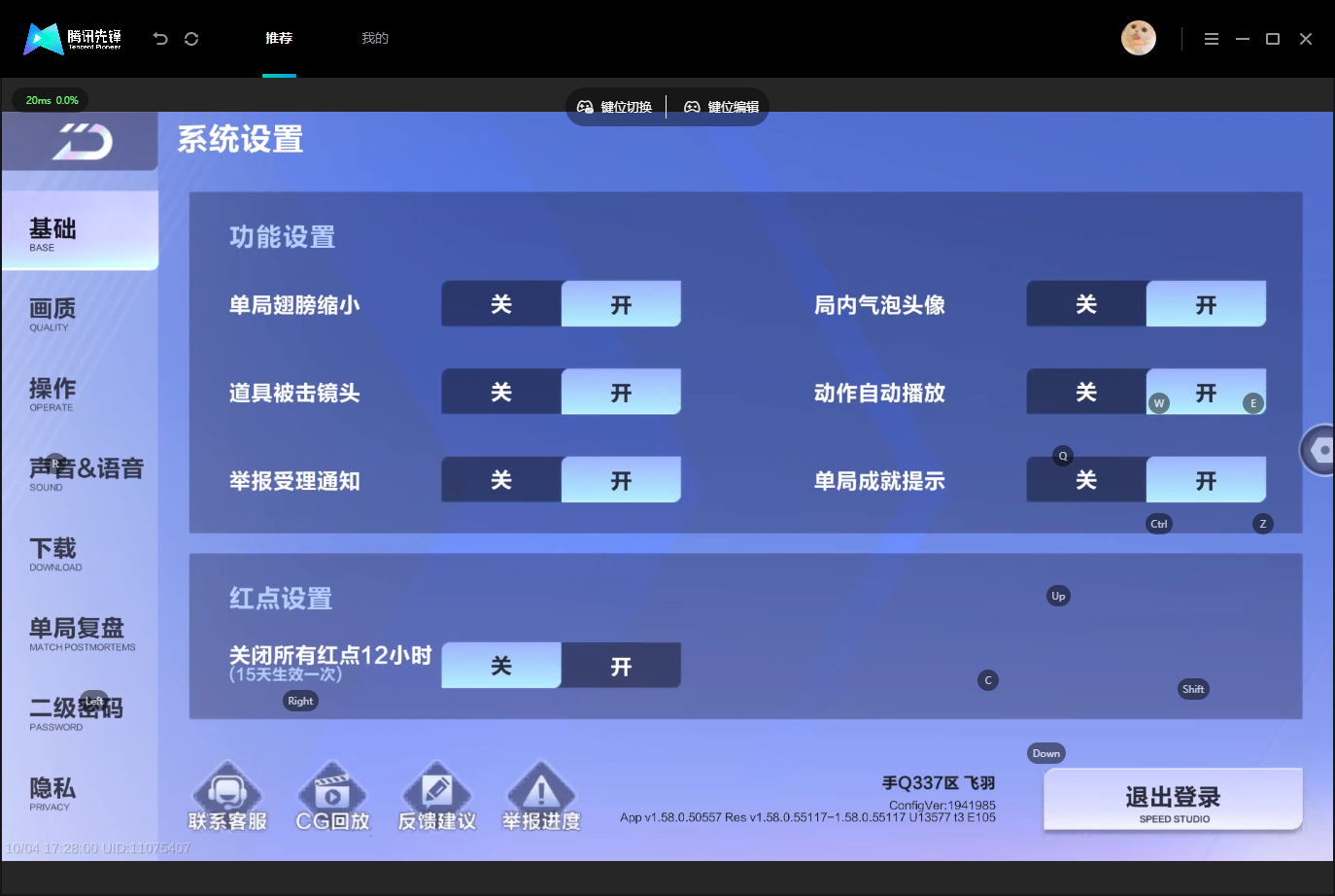
Task: Turn off 单局翅膀缩小 with 关
Action: click(501, 304)
